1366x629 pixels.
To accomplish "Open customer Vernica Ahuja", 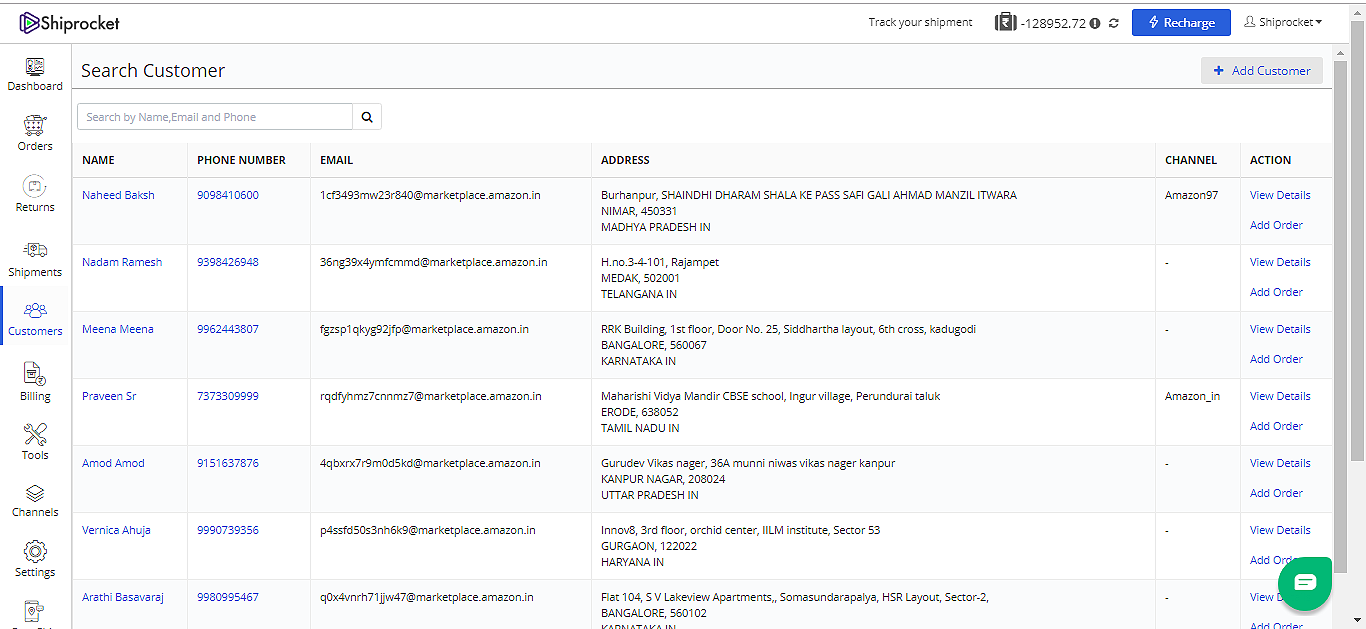I will click(116, 530).
